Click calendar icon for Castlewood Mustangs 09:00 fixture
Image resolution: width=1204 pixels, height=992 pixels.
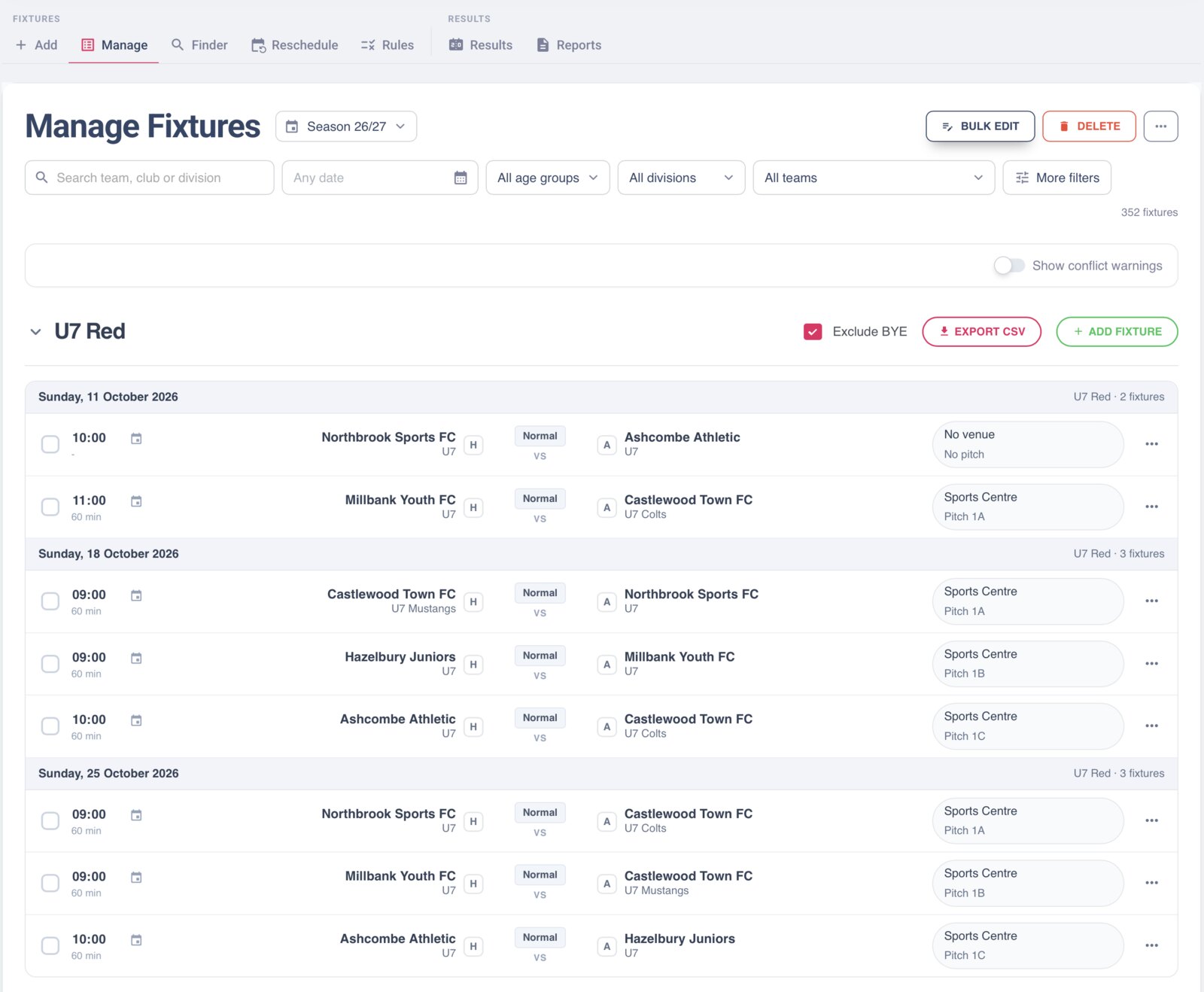coord(136,595)
